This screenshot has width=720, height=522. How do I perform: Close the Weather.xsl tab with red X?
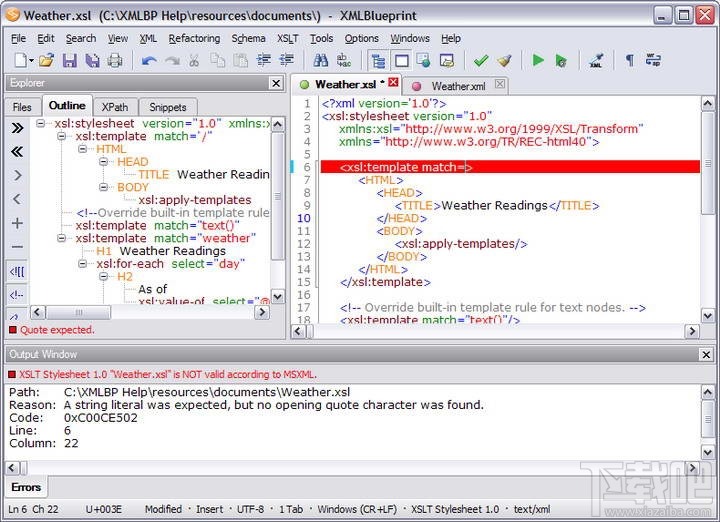pos(393,82)
